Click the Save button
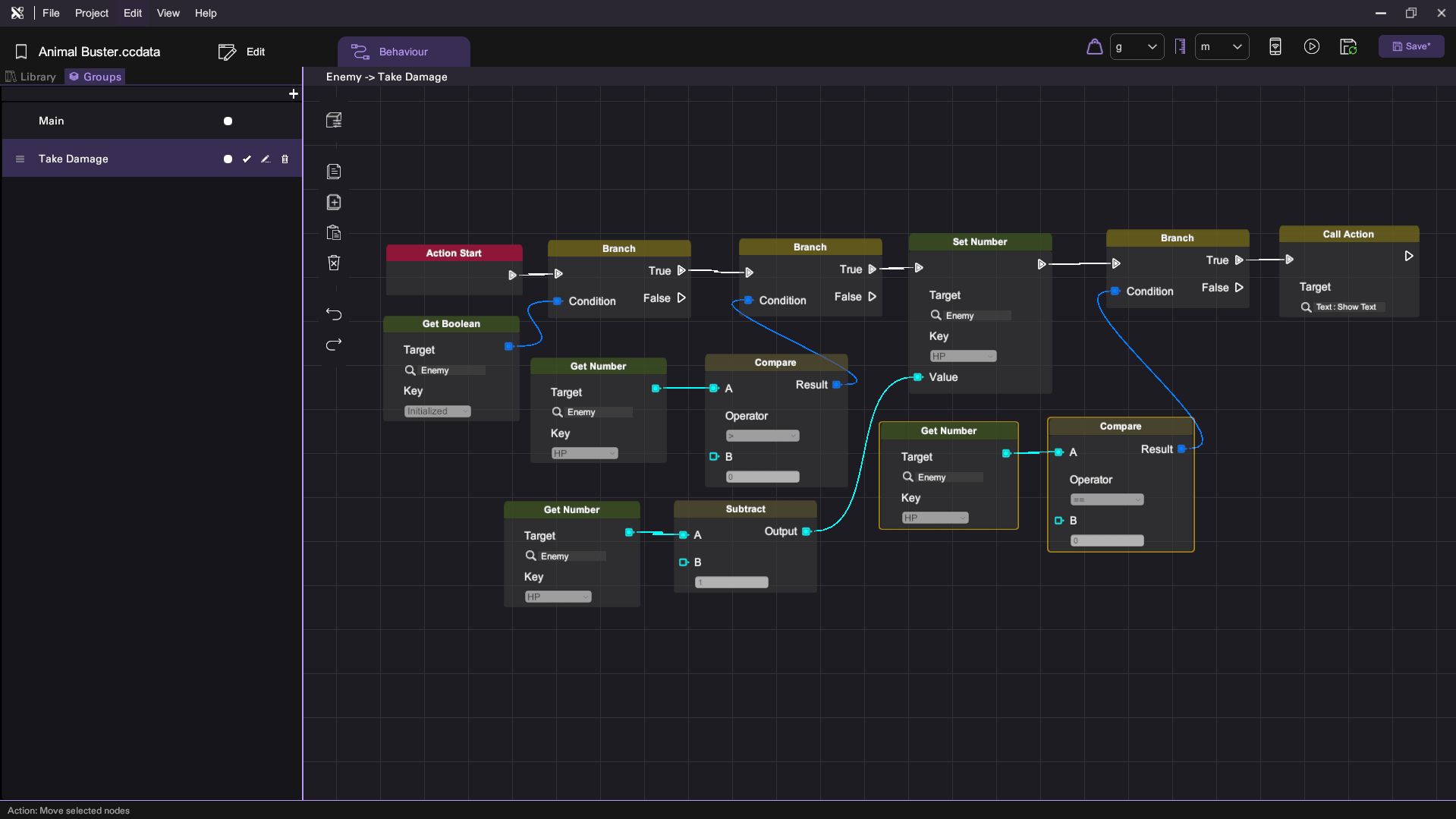Image resolution: width=1456 pixels, height=819 pixels. click(1411, 46)
